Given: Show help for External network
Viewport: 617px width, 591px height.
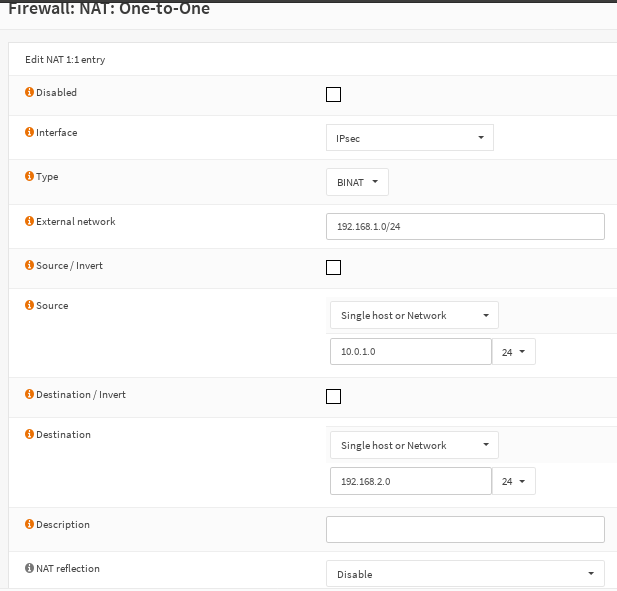Looking at the screenshot, I should point(29,222).
